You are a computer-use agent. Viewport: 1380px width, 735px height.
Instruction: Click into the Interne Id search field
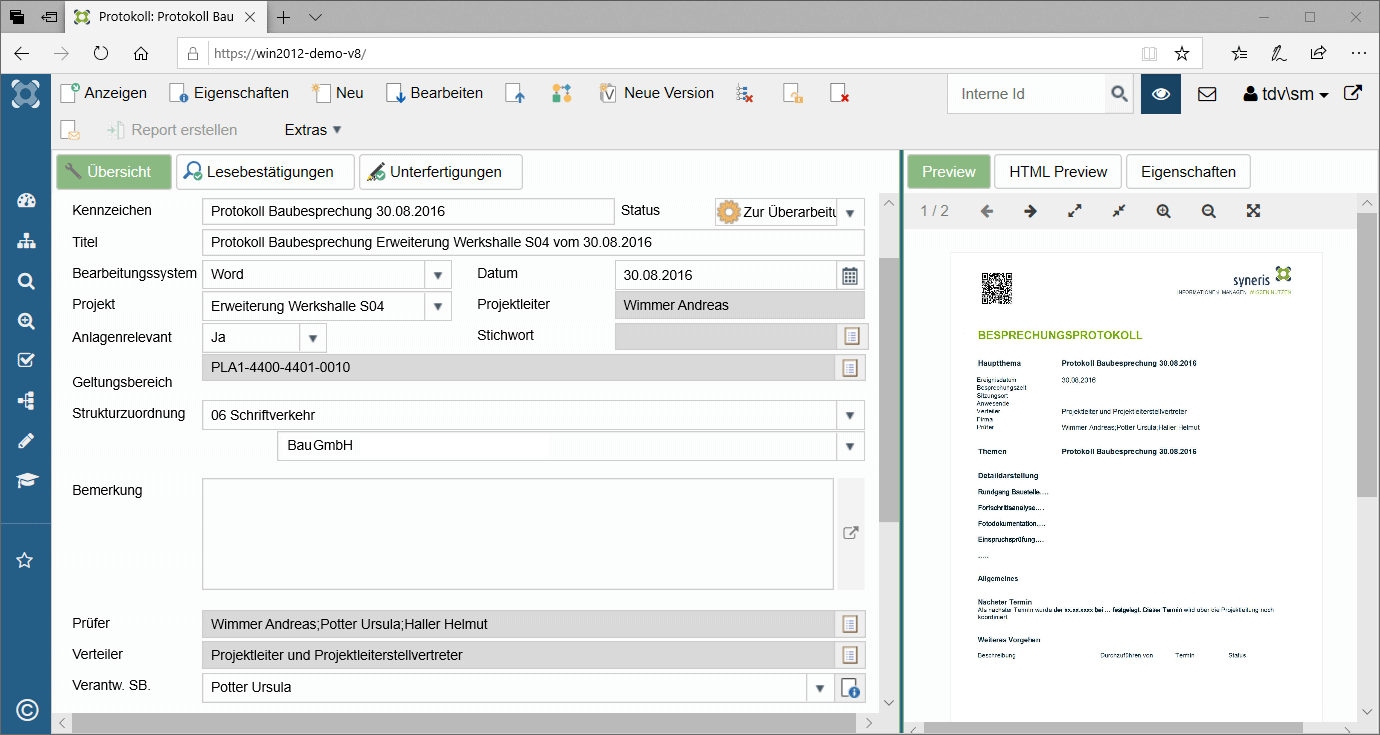pyautogui.click(x=1028, y=94)
